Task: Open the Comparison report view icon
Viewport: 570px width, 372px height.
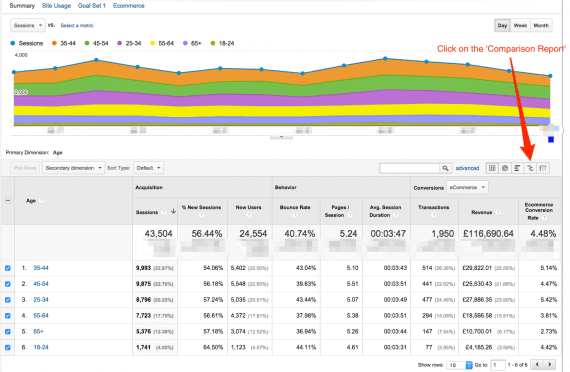Action: click(x=530, y=168)
